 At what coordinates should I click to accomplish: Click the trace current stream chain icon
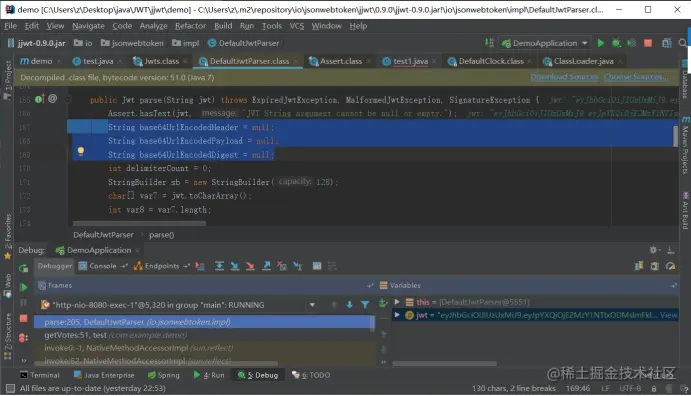(332, 266)
